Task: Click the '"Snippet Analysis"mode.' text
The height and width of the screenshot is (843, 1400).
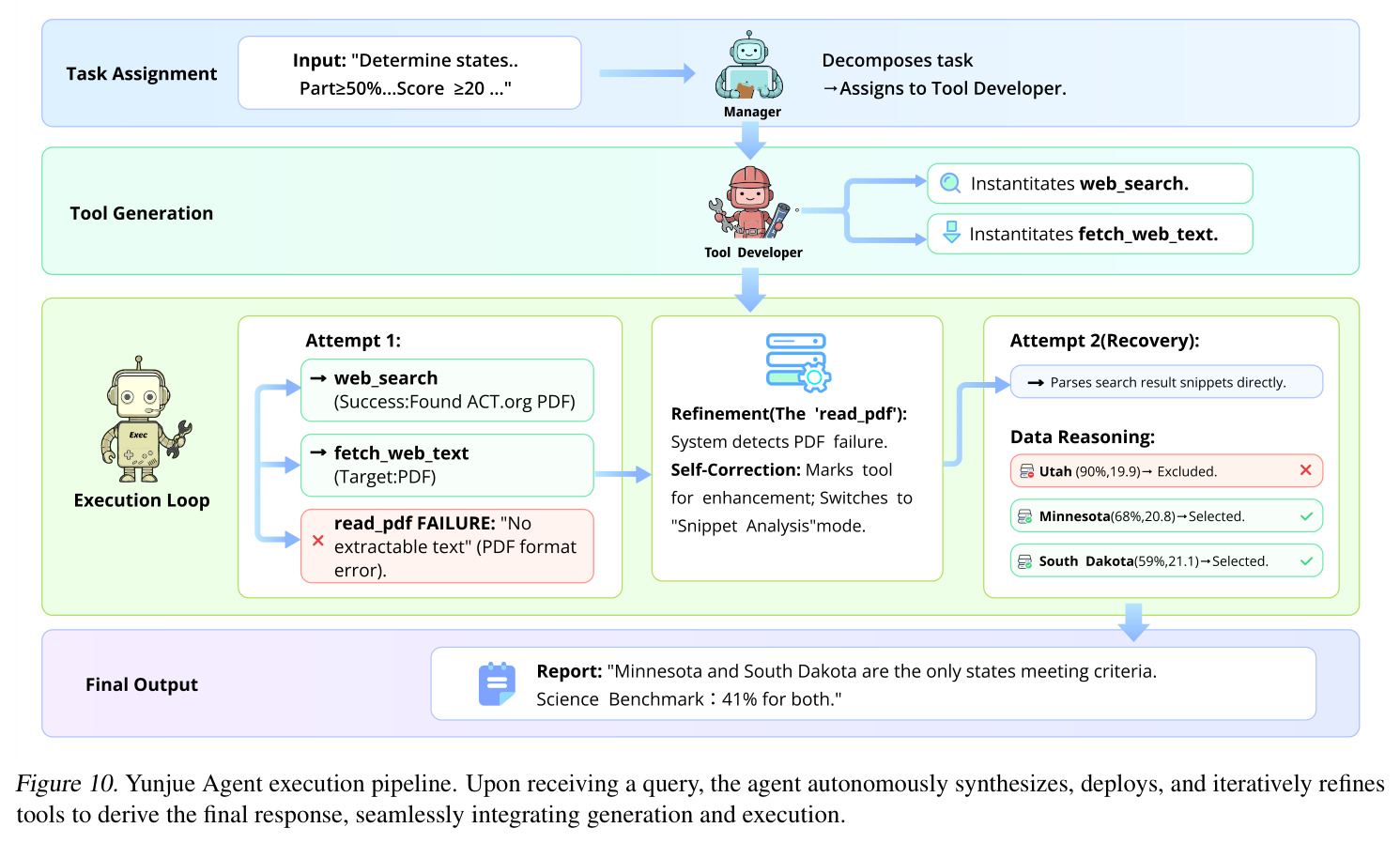Action: (x=768, y=527)
